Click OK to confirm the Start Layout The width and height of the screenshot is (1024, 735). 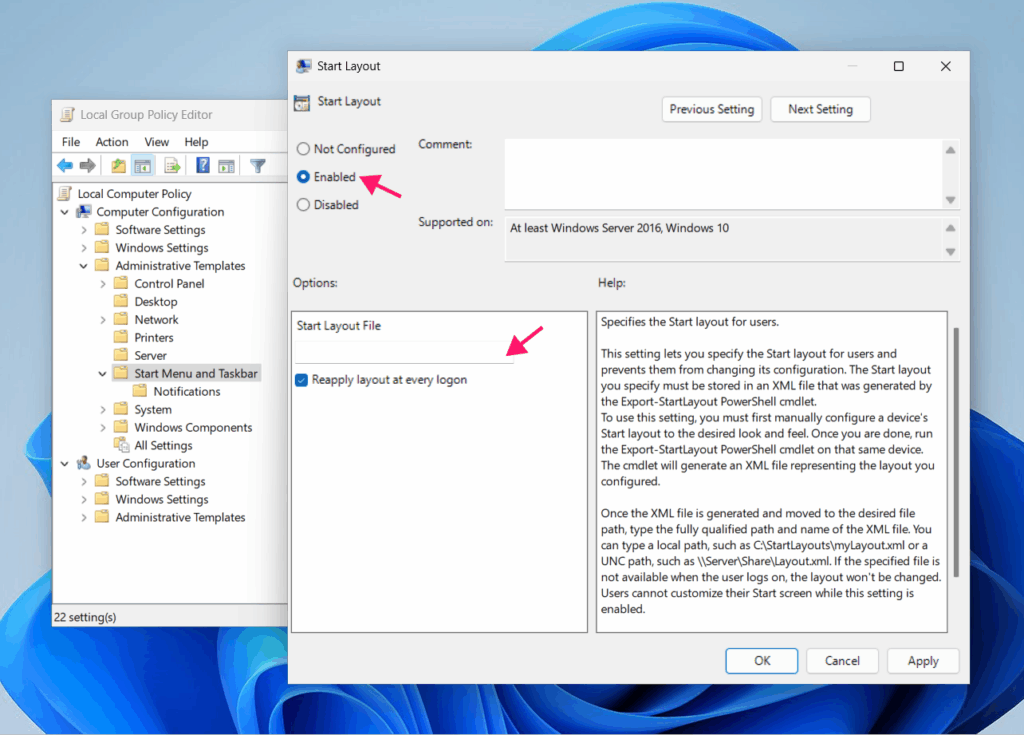tap(761, 661)
